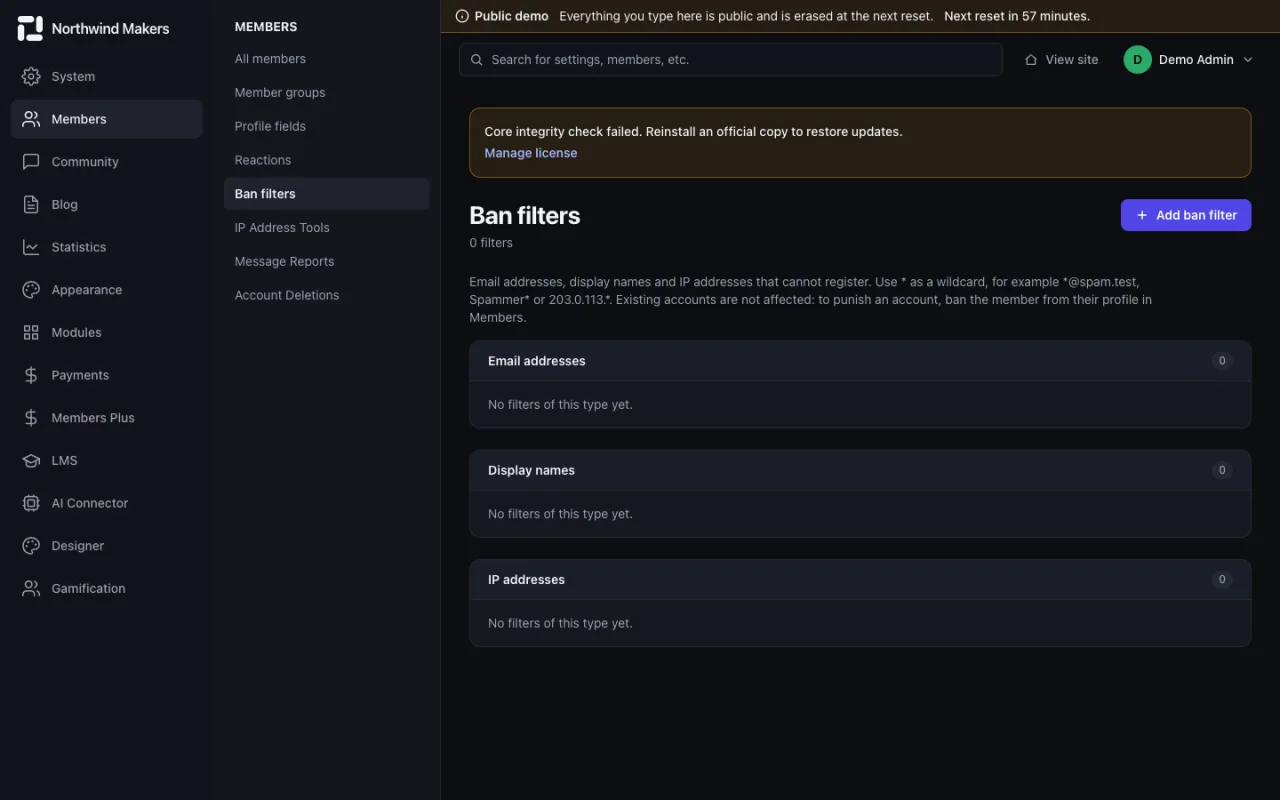Open Member groups in the submenu
Viewport: 1280px width, 800px height.
(326, 93)
